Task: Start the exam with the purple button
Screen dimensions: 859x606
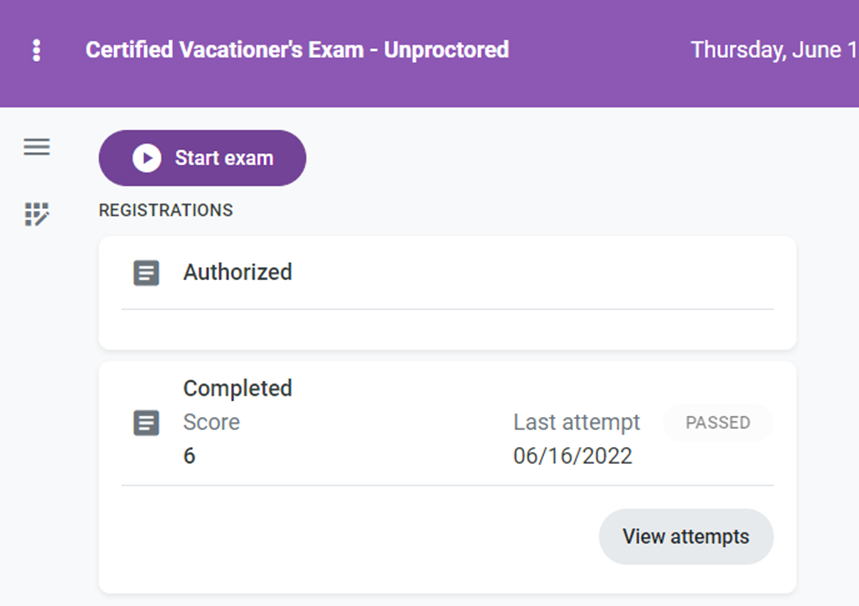Action: 202,158
